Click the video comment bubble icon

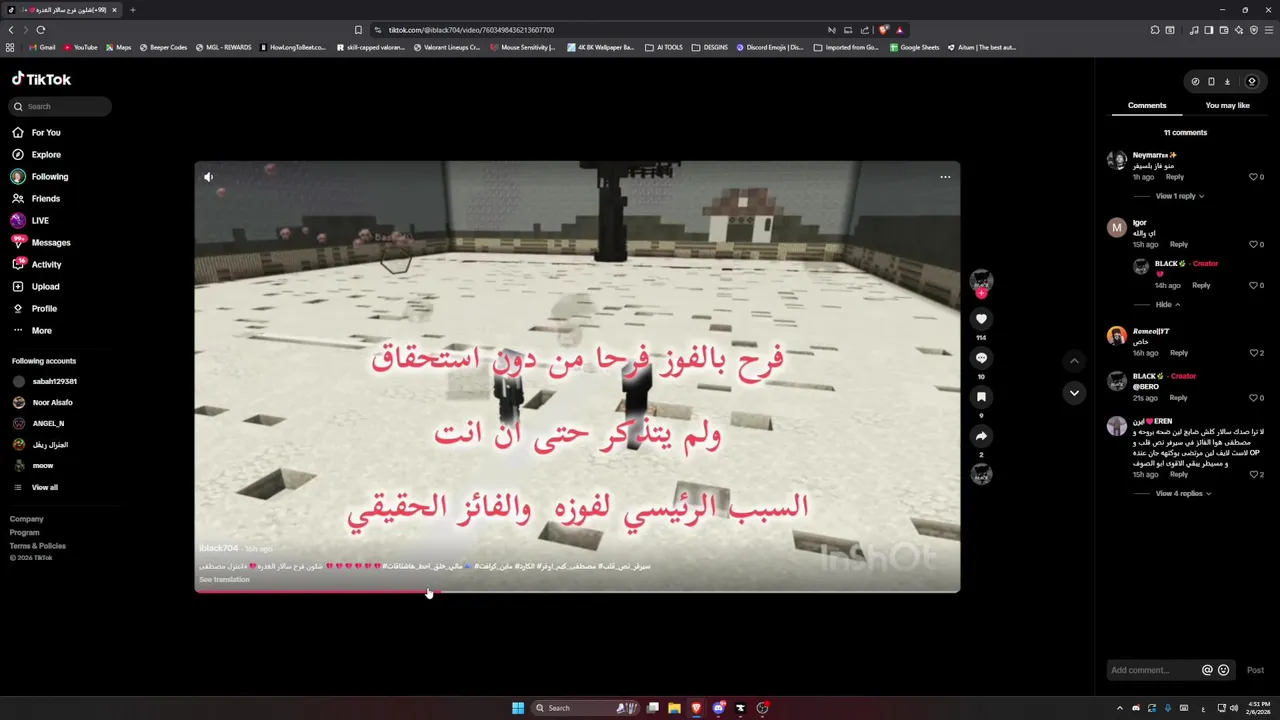[981, 358]
